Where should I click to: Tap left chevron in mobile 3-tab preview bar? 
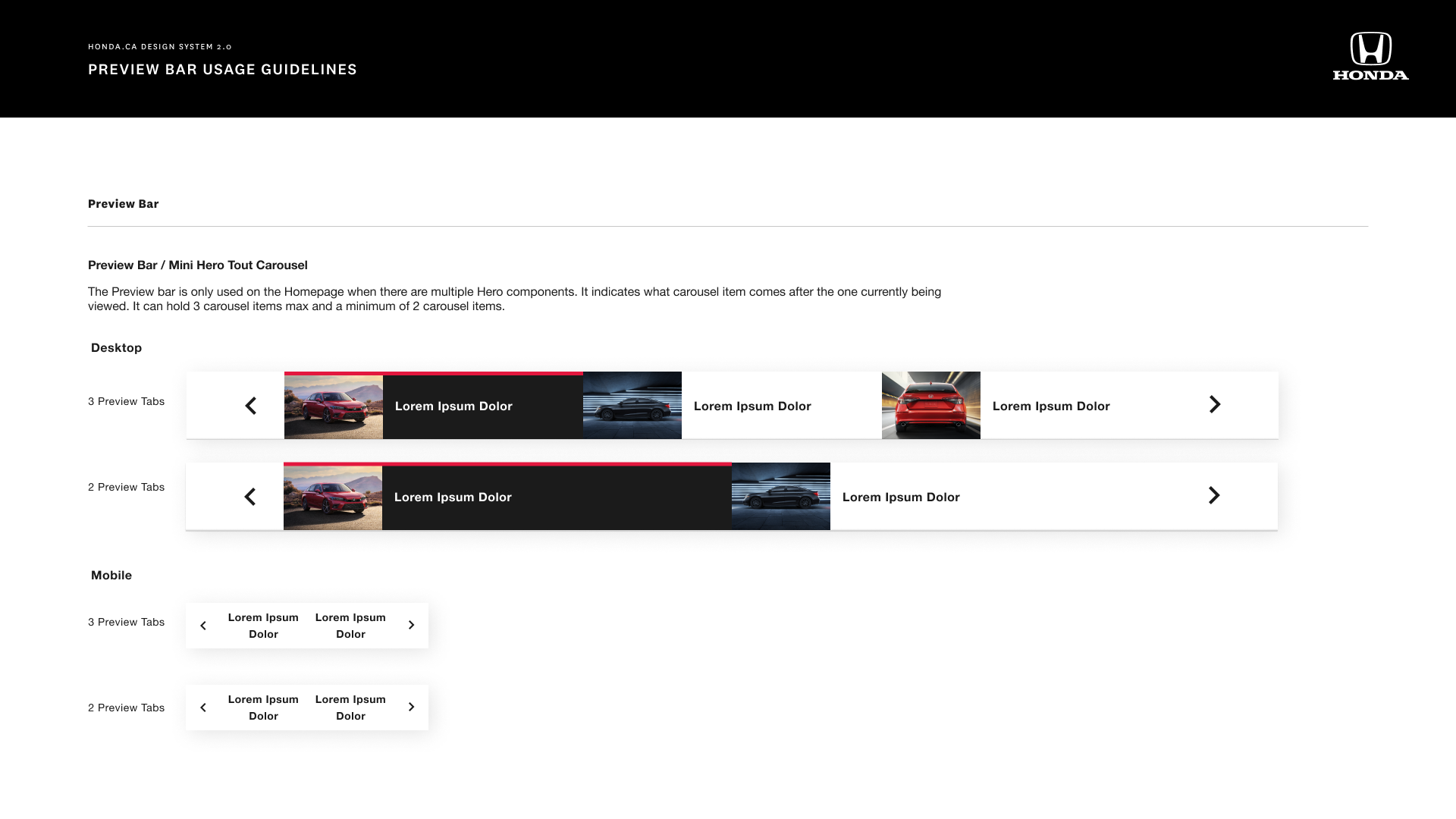(x=203, y=626)
